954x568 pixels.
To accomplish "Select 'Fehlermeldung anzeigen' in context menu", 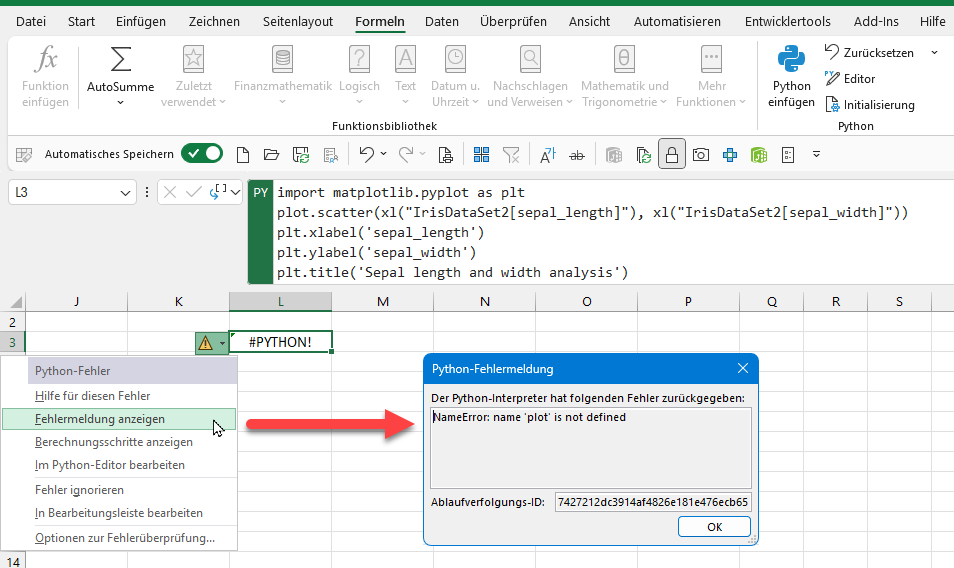I will coord(100,419).
